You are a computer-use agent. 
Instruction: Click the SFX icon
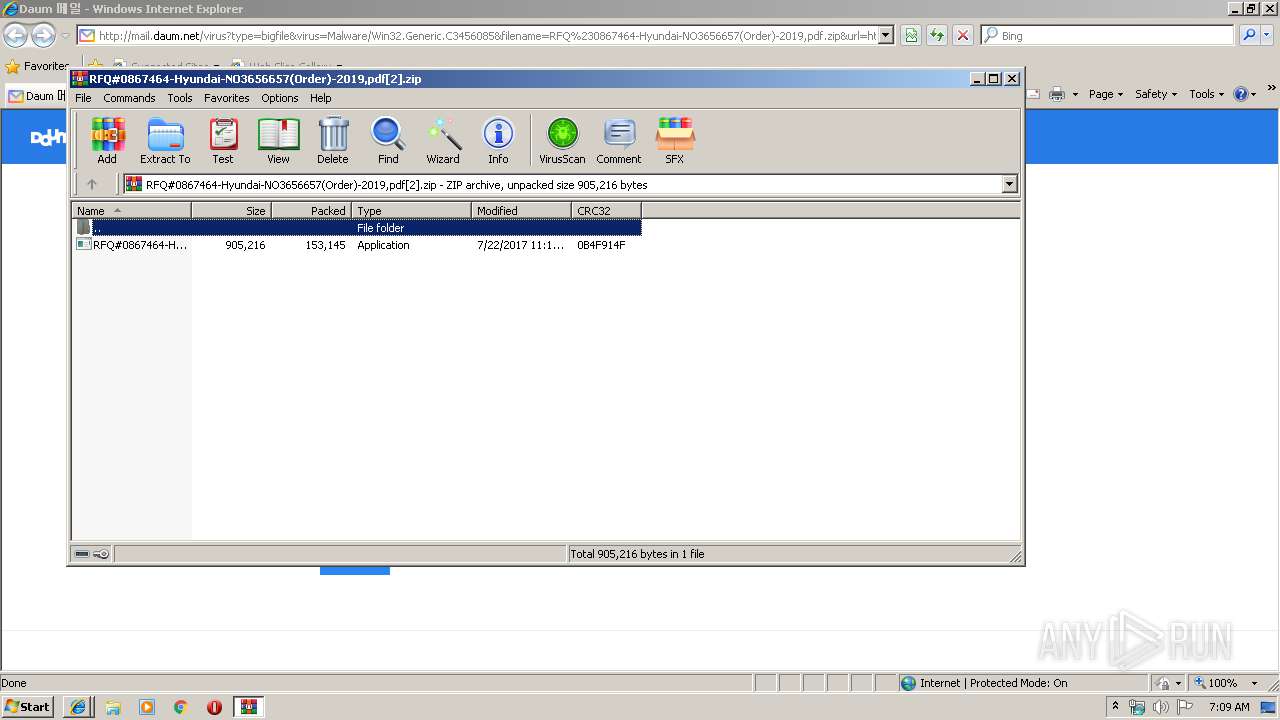pos(675,140)
